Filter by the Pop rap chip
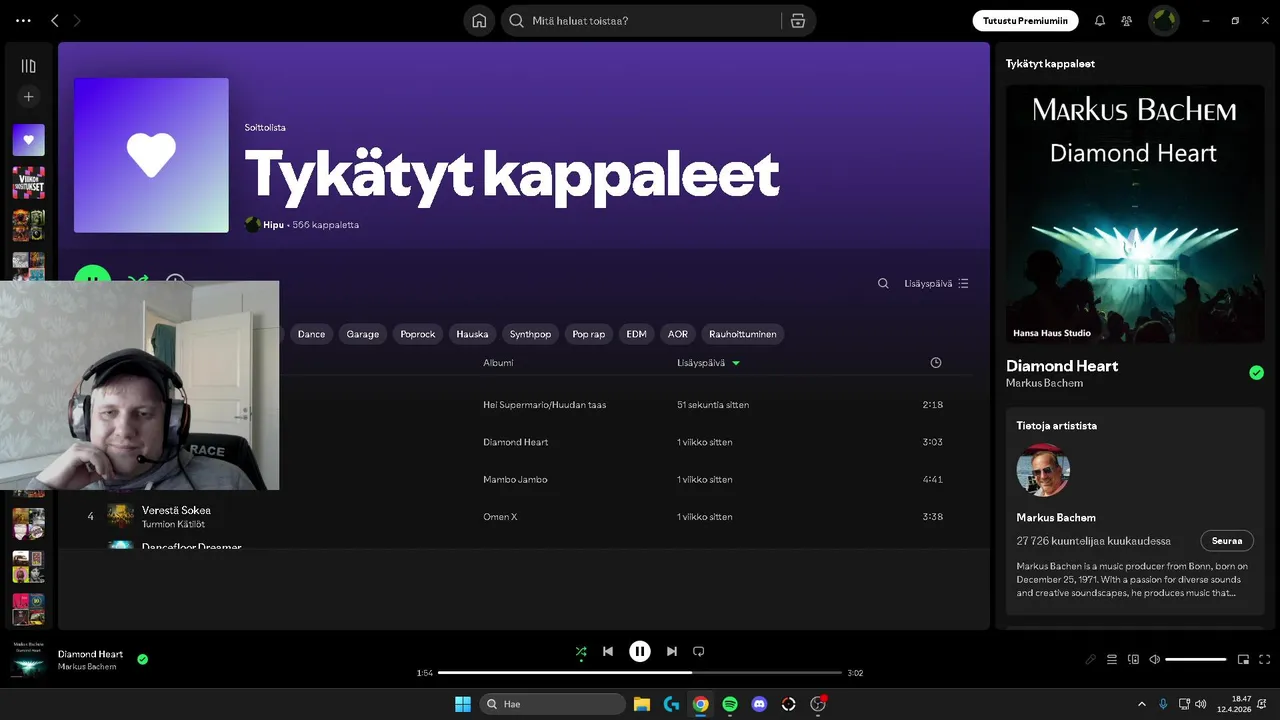This screenshot has height=720, width=1280. point(589,334)
